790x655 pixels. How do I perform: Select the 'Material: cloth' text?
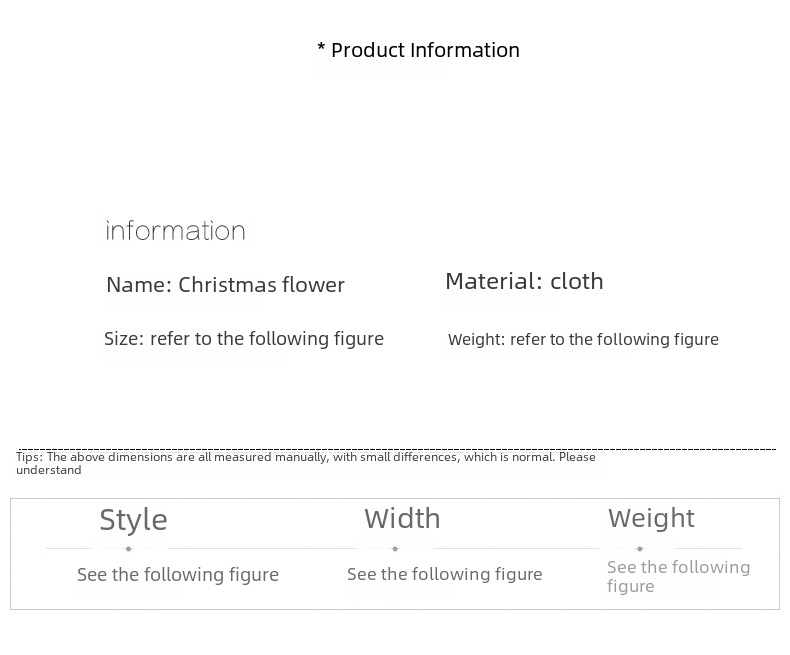pyautogui.click(x=524, y=281)
